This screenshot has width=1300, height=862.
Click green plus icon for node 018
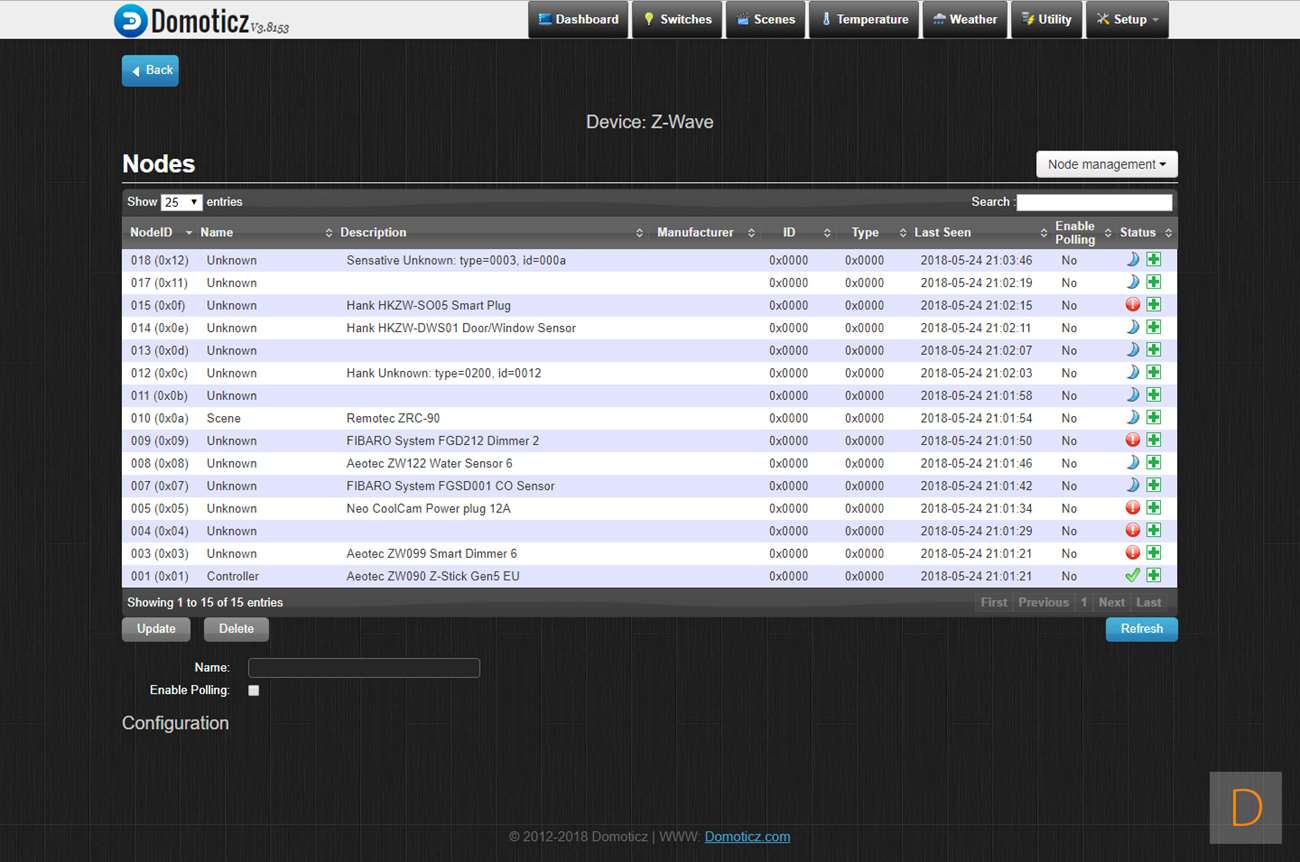[x=1153, y=260]
